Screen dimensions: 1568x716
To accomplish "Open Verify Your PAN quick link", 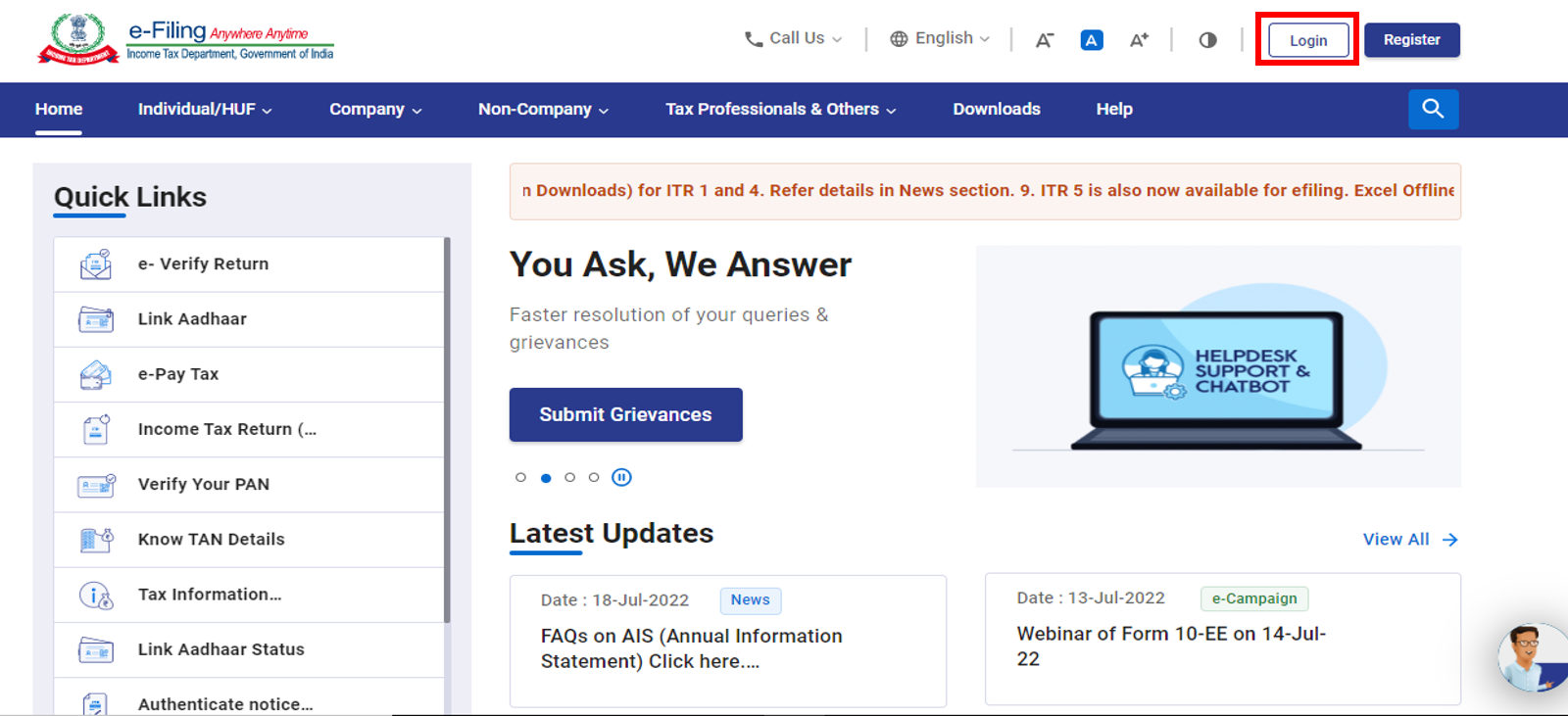I will [x=249, y=484].
